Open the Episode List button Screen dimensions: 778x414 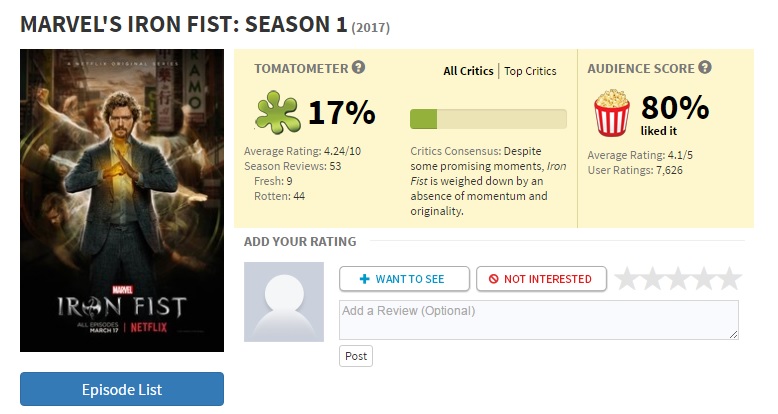pyautogui.click(x=122, y=389)
